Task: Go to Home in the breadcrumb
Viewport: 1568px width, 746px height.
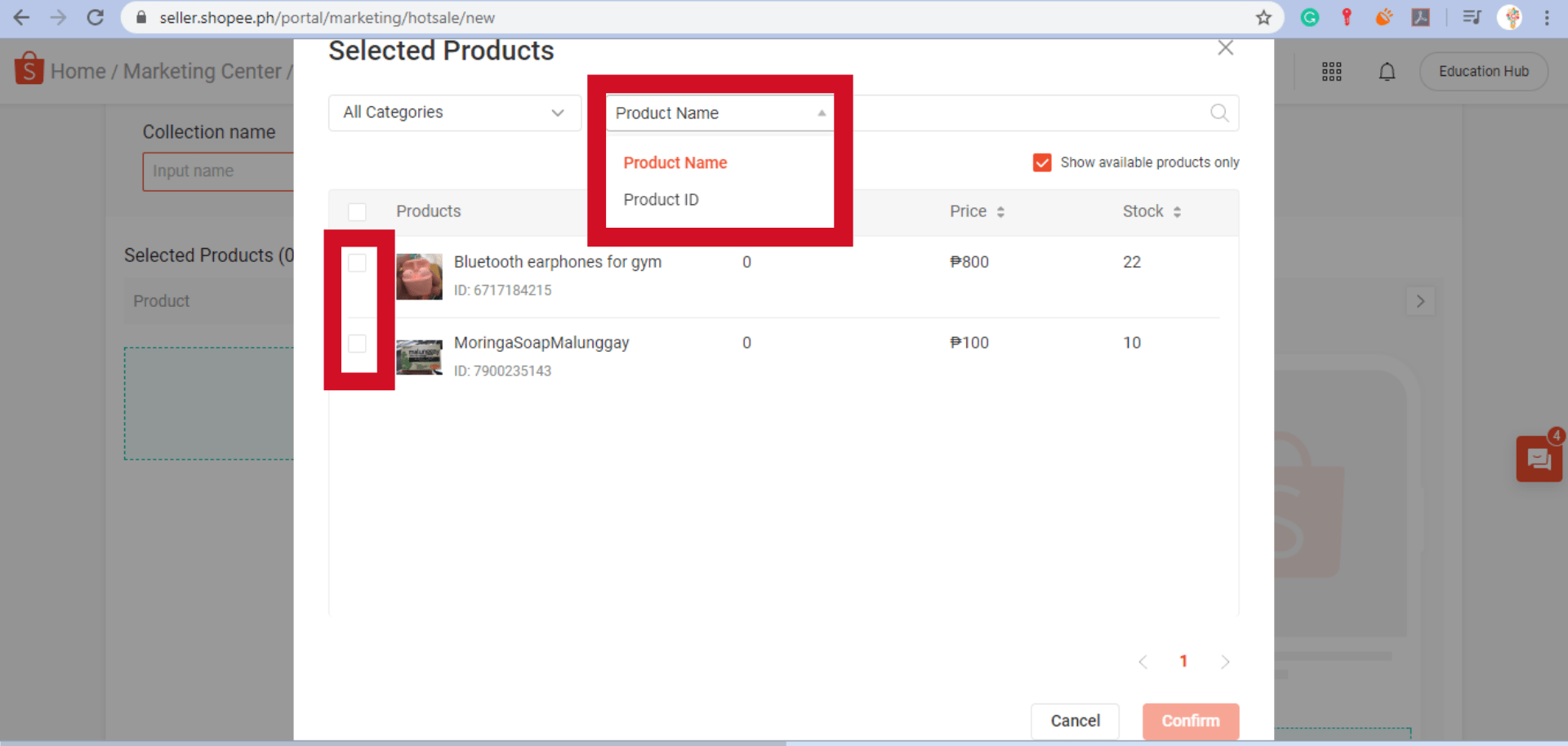Action: (78, 72)
